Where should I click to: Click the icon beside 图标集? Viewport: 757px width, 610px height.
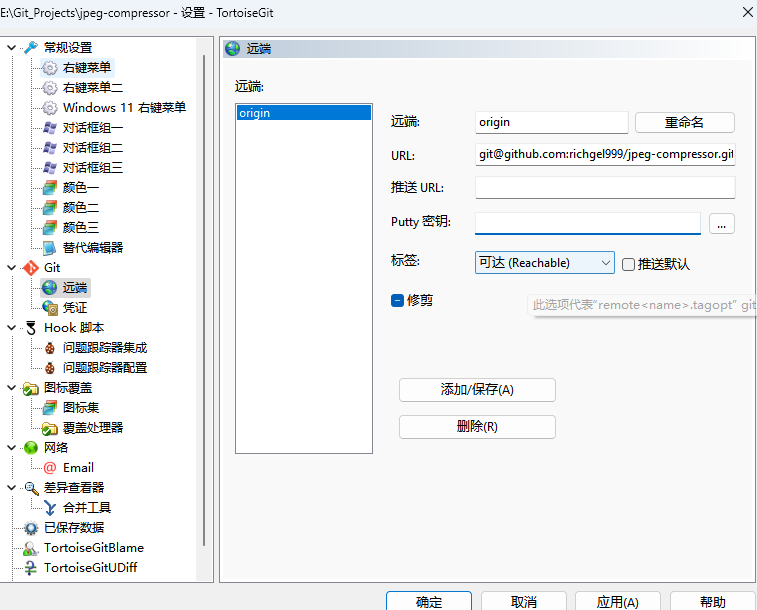[x=50, y=408]
